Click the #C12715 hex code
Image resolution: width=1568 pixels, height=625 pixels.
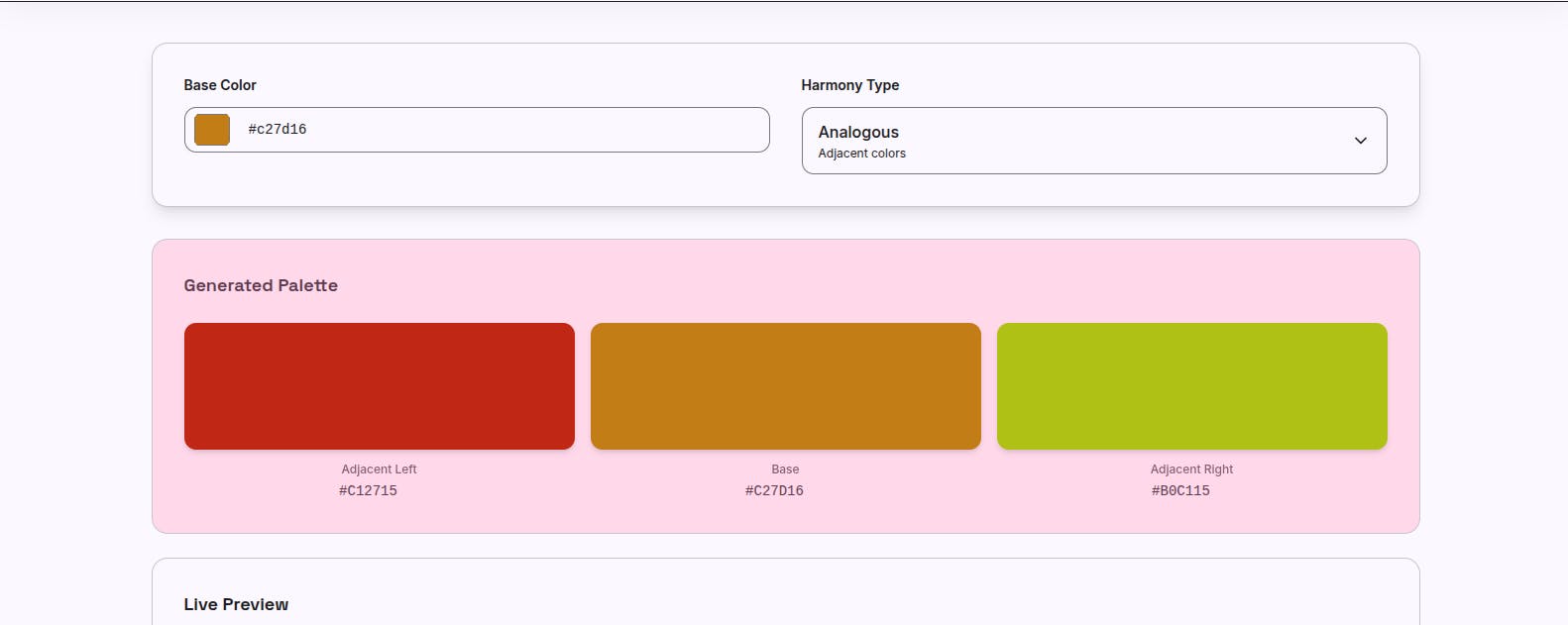(368, 490)
